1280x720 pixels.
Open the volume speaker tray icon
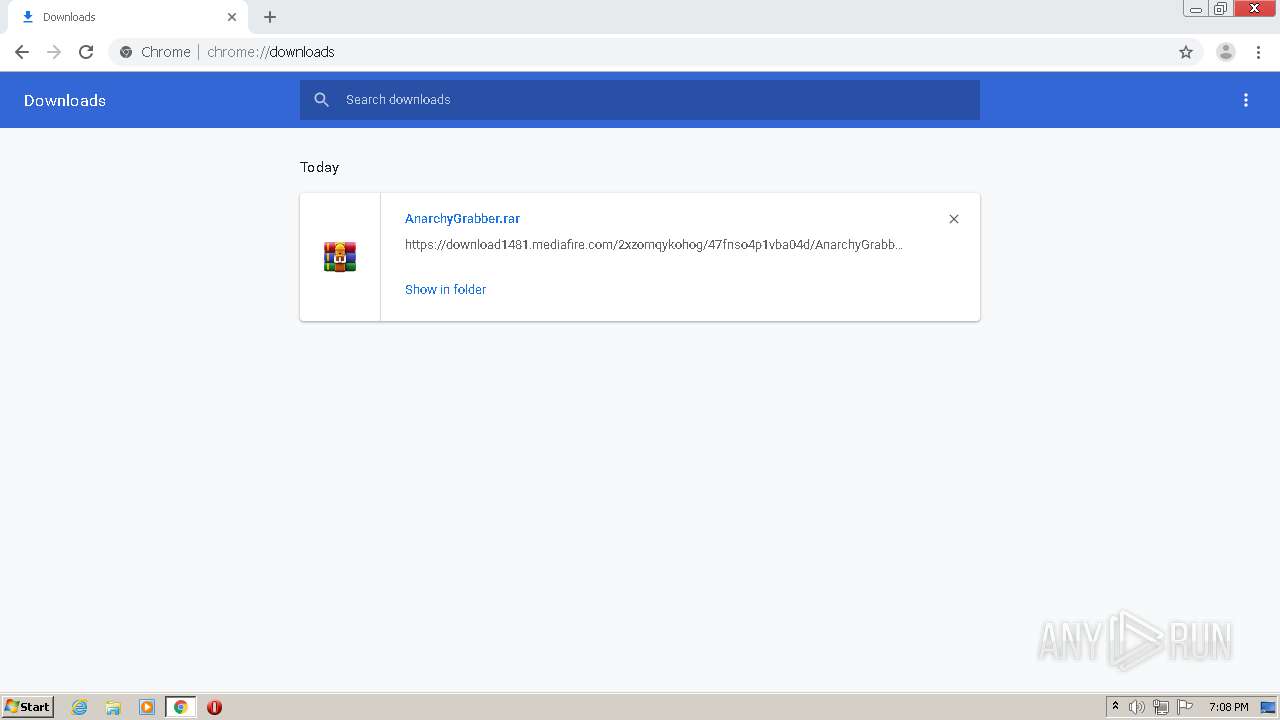tap(1137, 707)
